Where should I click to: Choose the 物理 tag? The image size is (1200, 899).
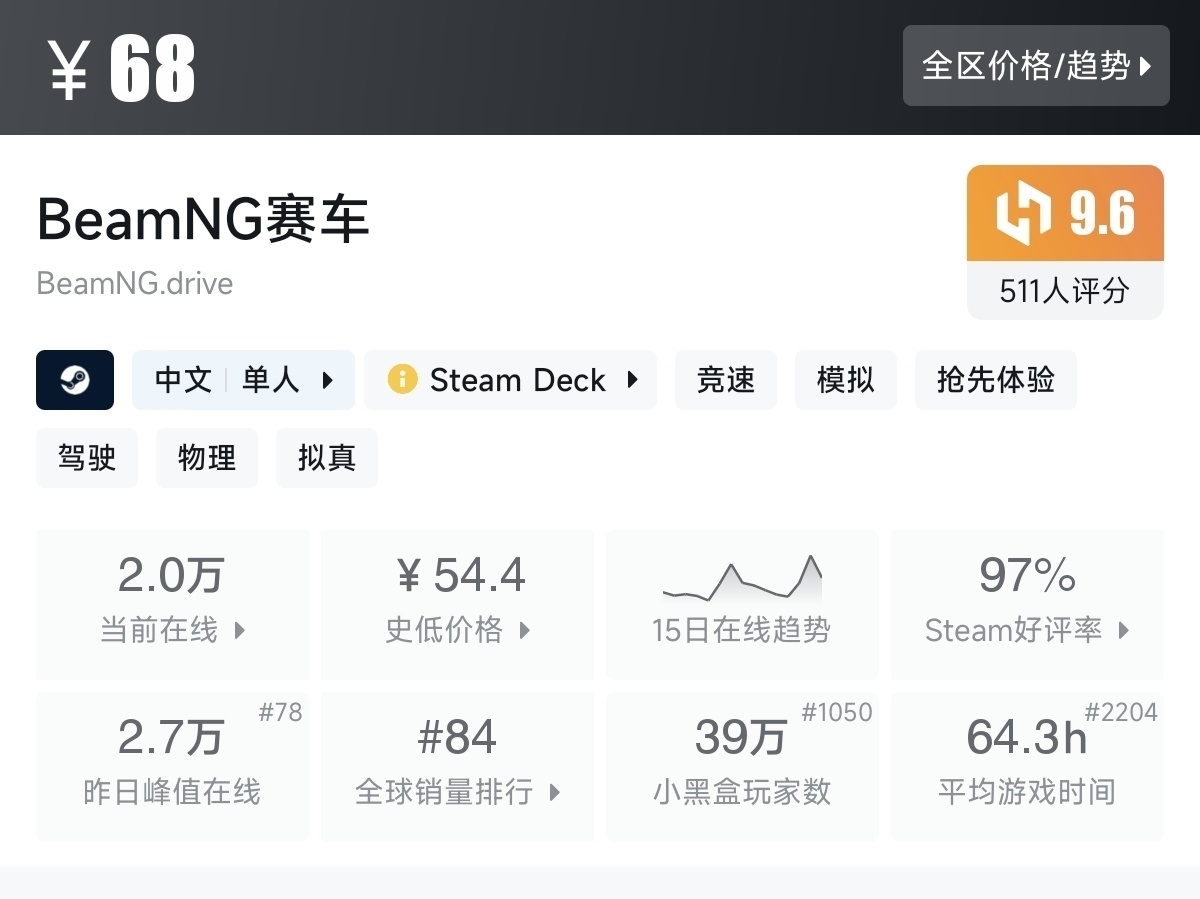click(207, 458)
